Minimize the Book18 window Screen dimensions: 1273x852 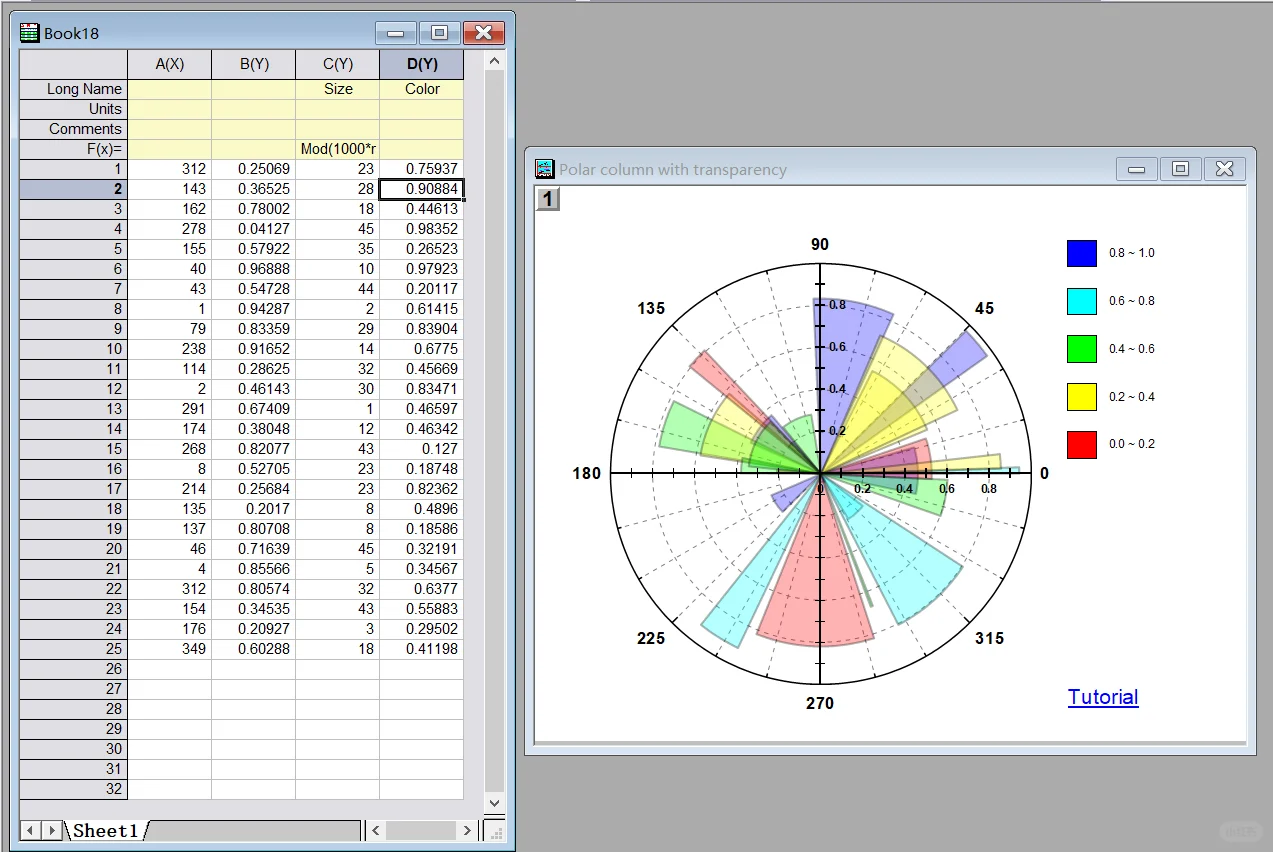pyautogui.click(x=396, y=33)
